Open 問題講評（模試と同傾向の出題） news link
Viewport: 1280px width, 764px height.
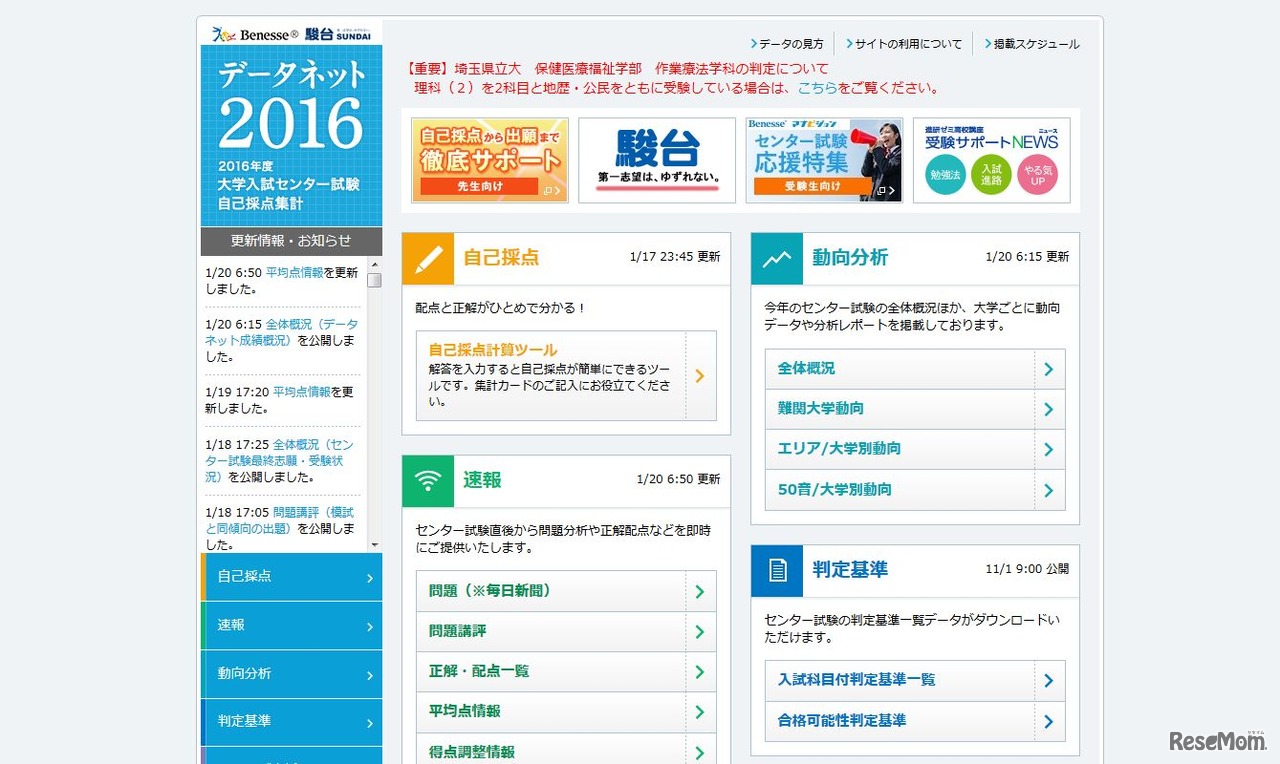tap(279, 521)
